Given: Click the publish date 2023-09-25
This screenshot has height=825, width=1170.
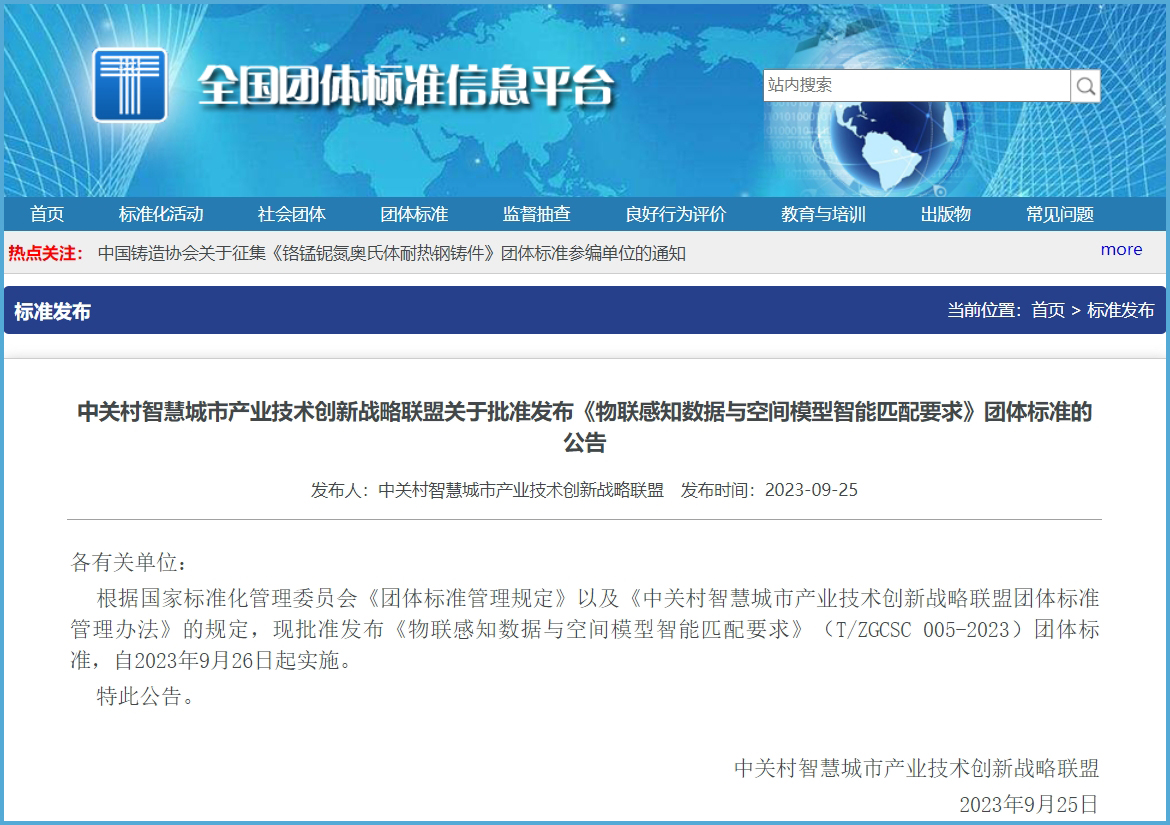Looking at the screenshot, I should point(811,490).
